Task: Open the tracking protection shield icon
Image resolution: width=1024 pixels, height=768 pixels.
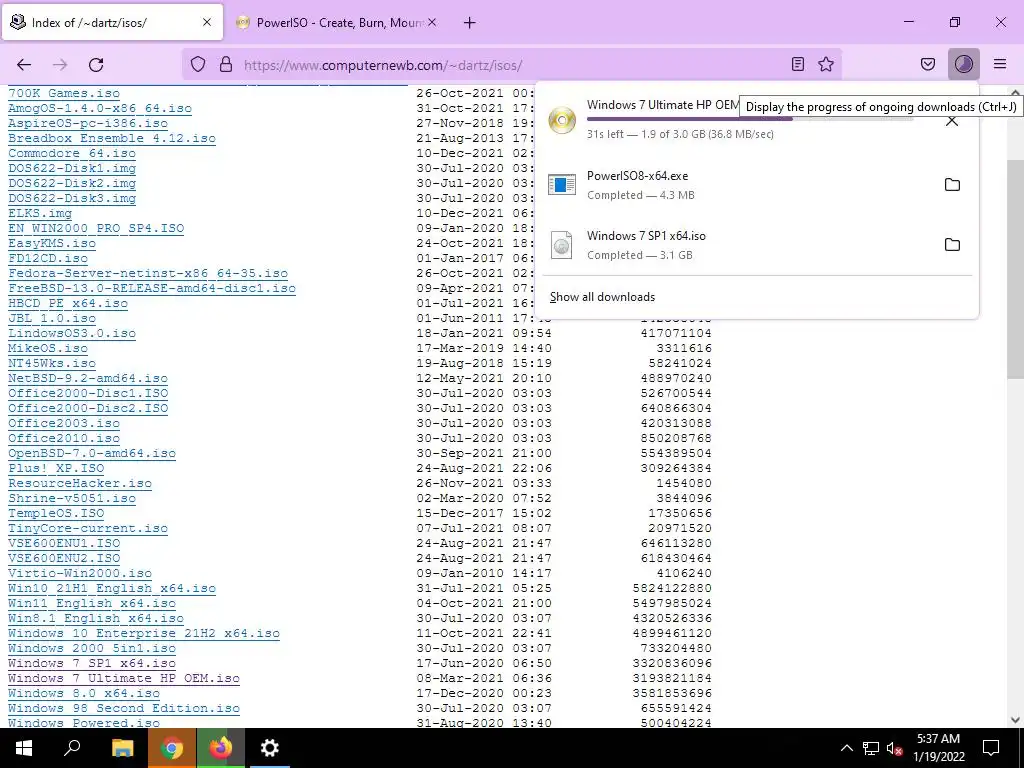Action: pos(198,65)
